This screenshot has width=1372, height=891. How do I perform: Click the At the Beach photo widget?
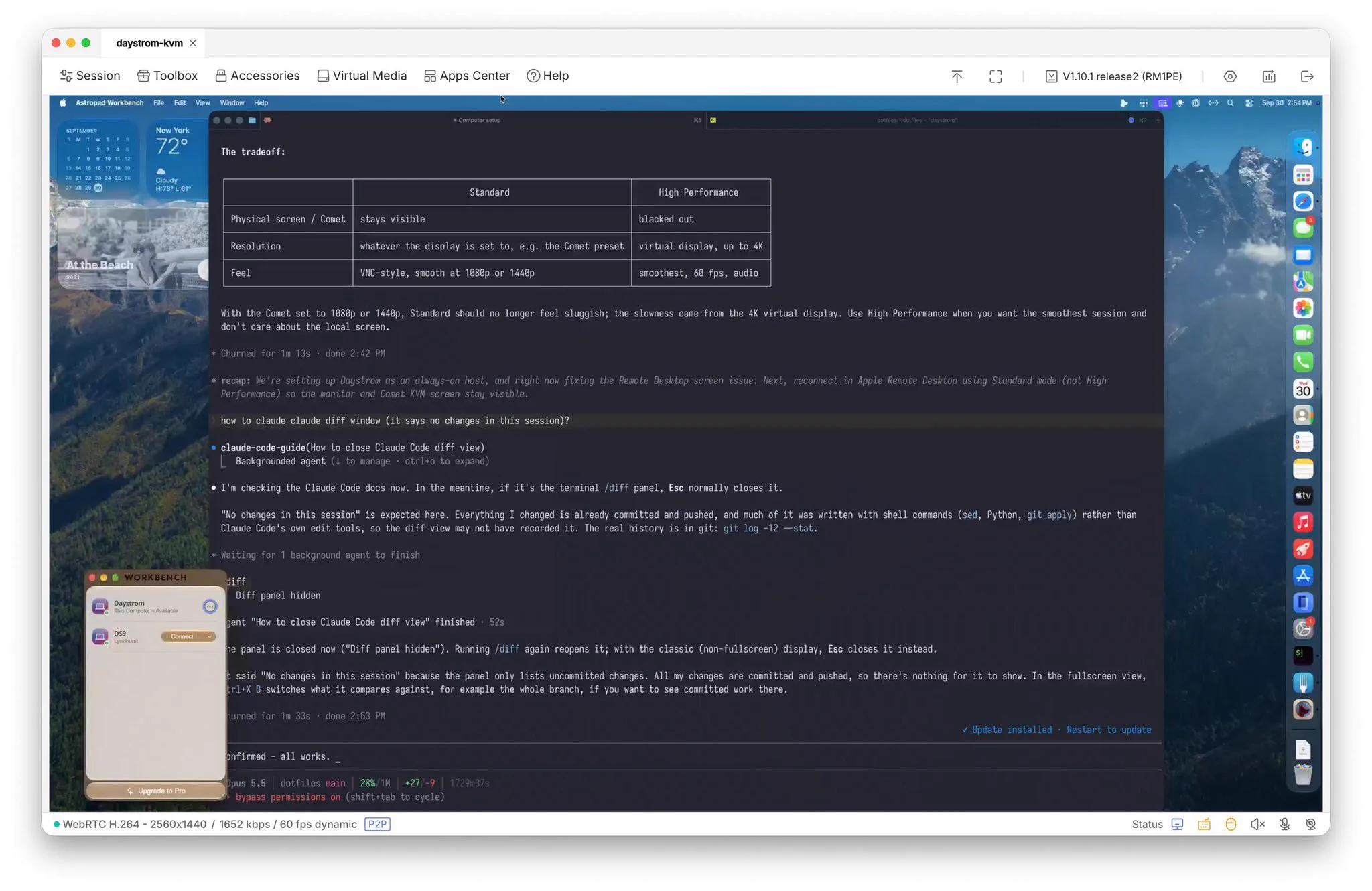[x=132, y=249]
